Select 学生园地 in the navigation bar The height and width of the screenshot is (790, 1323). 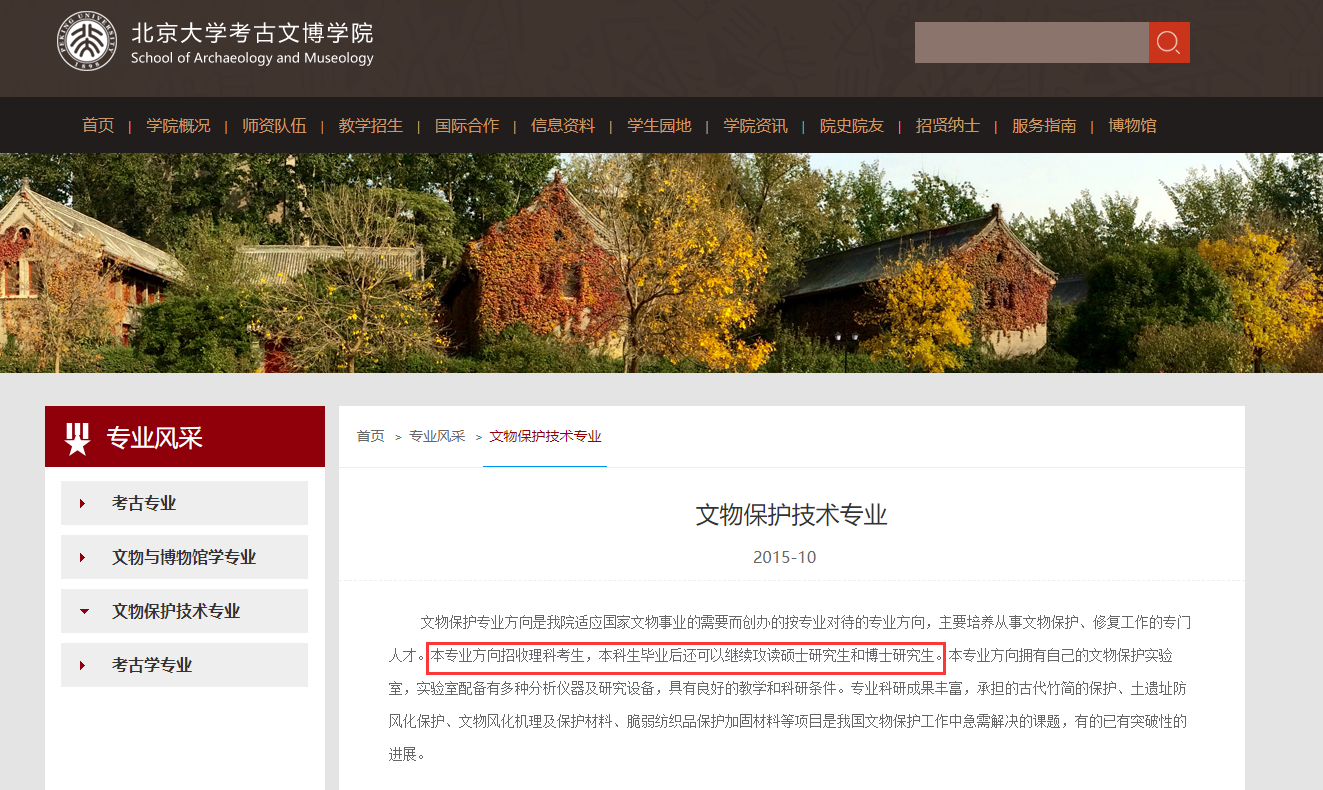[659, 126]
